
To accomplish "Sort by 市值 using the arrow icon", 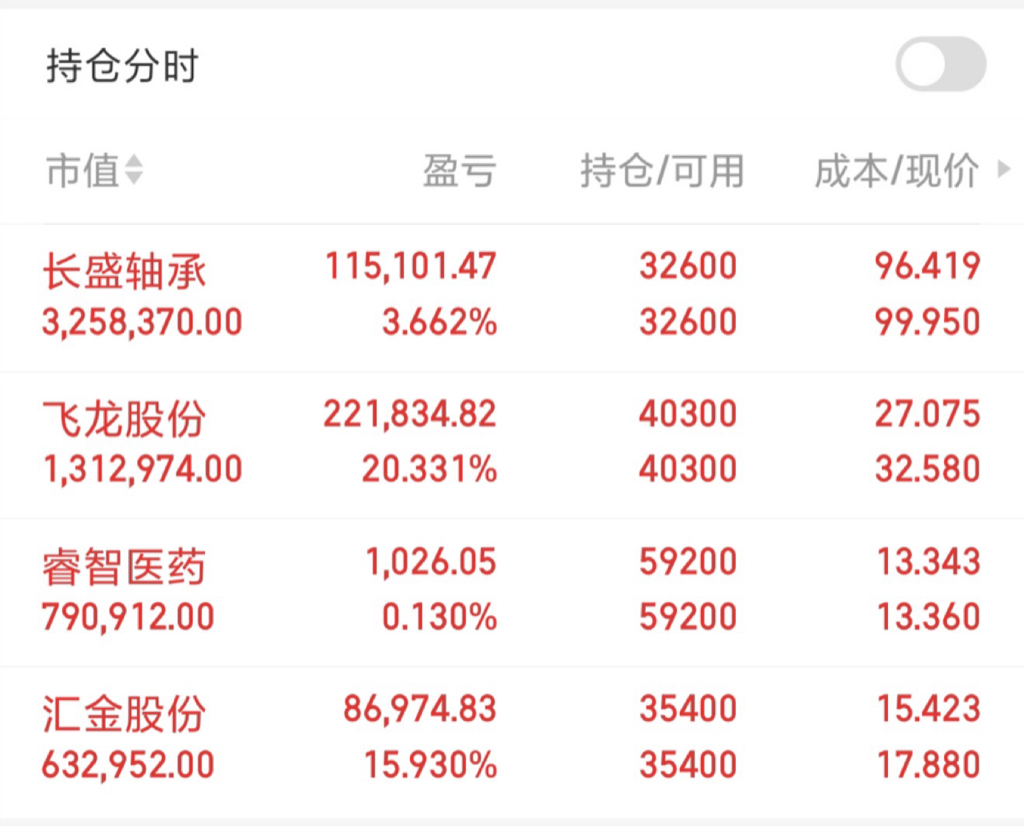I will [134, 170].
